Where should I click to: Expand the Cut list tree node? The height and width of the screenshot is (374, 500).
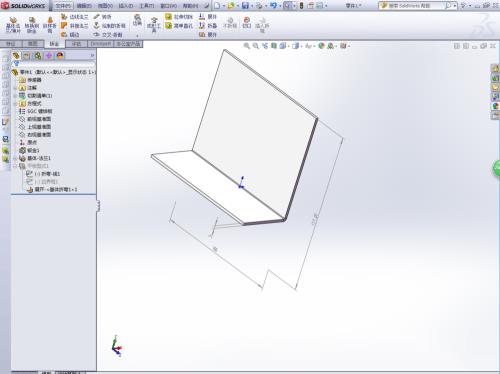coord(15,96)
